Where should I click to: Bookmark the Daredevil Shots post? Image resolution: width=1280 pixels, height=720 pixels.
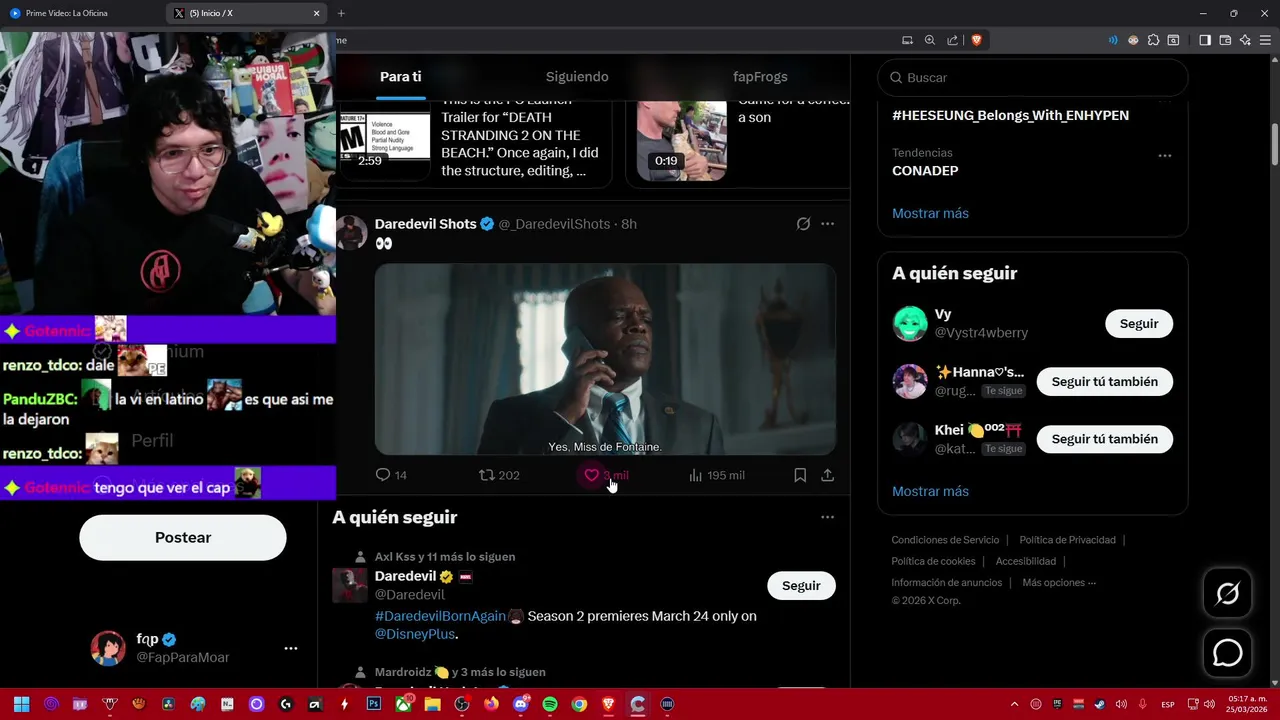point(800,475)
